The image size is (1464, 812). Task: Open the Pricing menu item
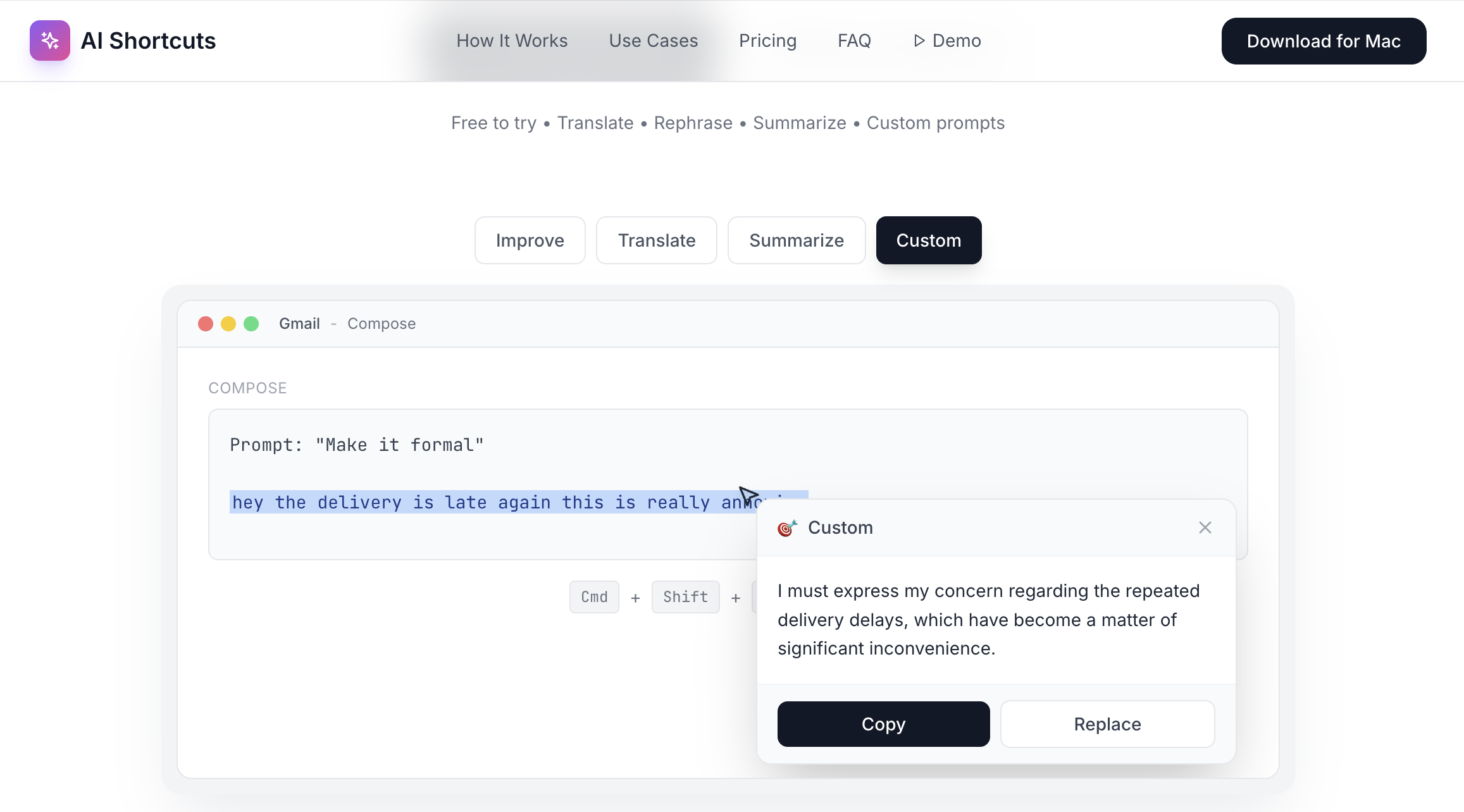pyautogui.click(x=767, y=40)
